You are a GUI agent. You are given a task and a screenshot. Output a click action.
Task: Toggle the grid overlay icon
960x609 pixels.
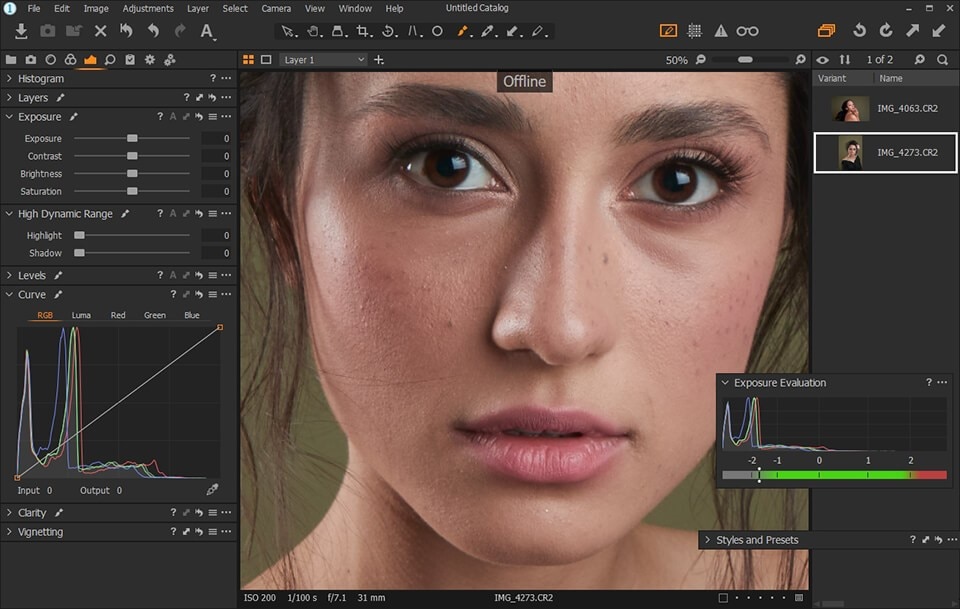694,32
